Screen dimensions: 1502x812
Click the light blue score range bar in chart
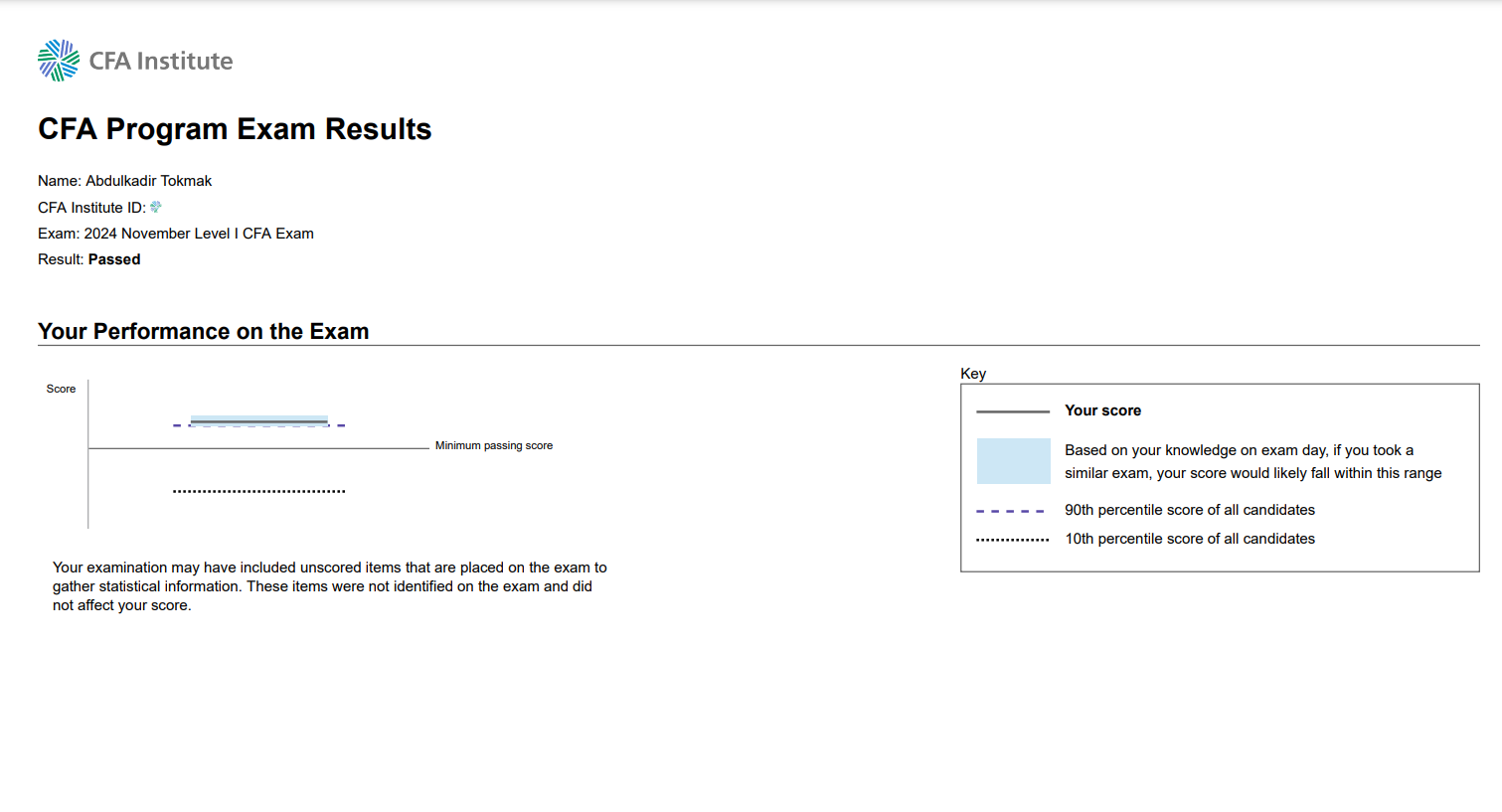(259, 421)
